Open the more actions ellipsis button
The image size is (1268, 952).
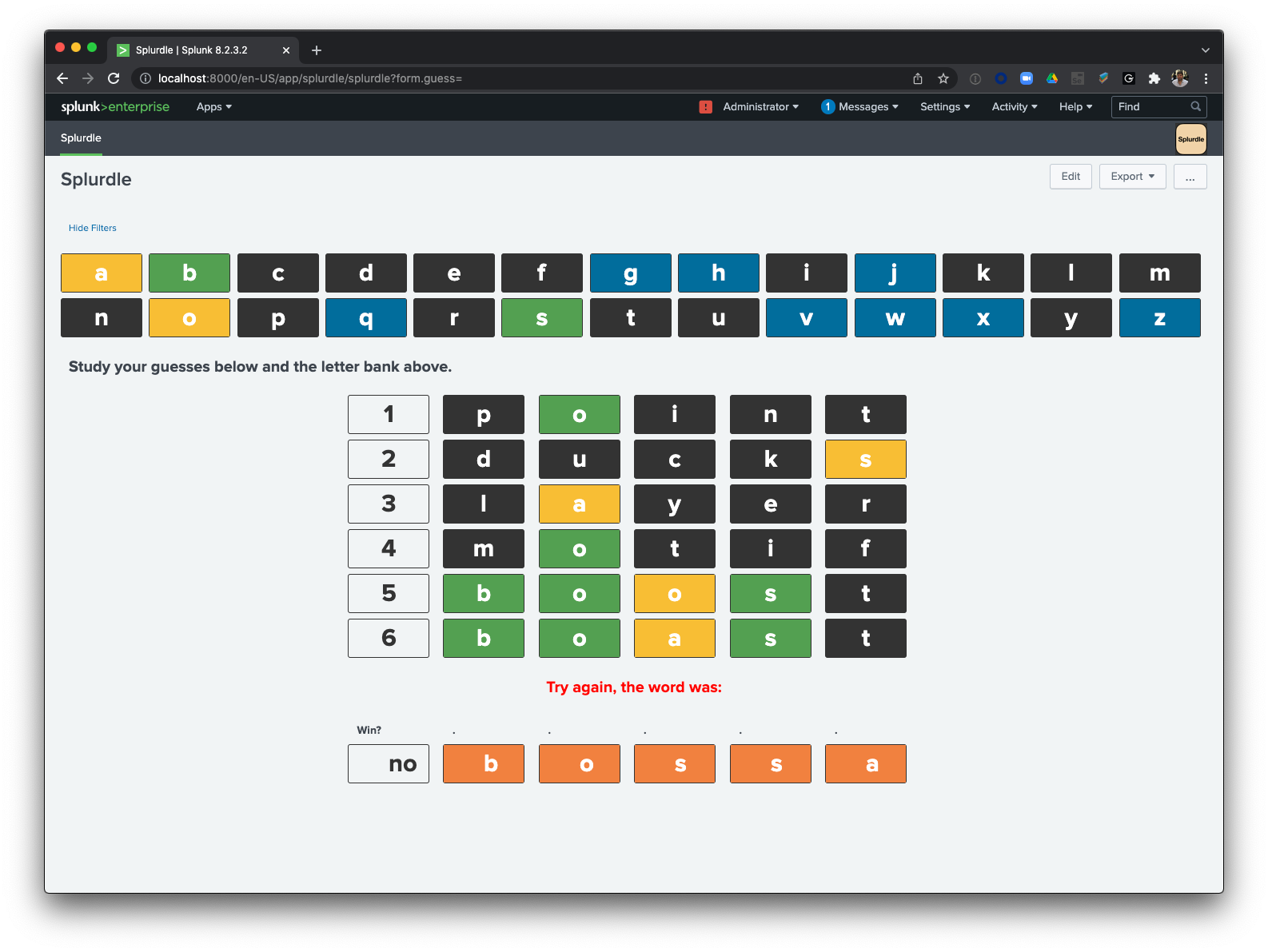(1190, 177)
